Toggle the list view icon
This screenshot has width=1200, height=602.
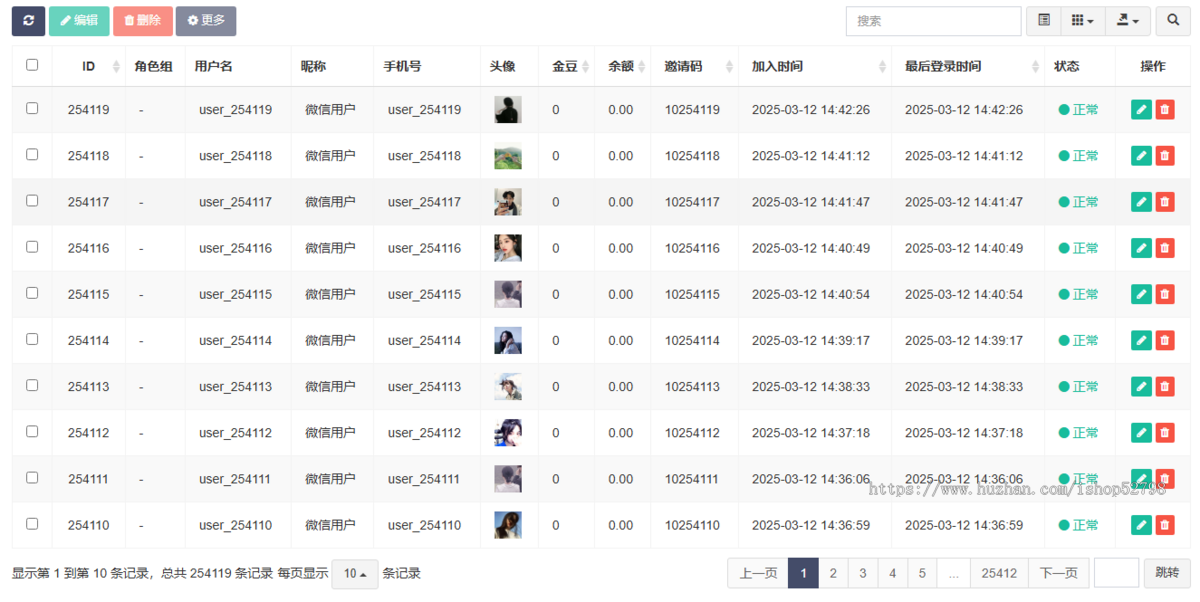(x=1044, y=21)
